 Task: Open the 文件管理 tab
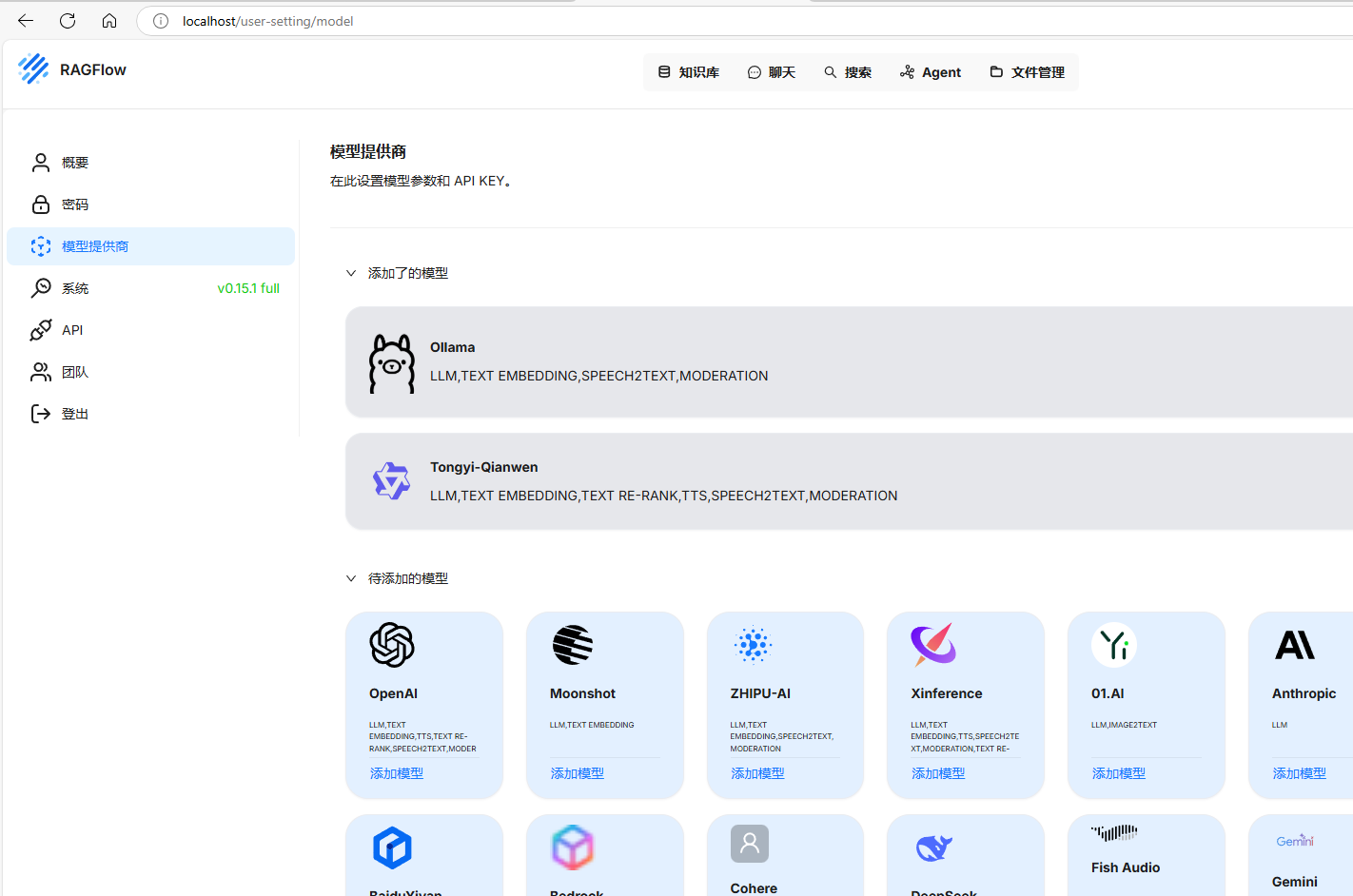tap(1028, 72)
